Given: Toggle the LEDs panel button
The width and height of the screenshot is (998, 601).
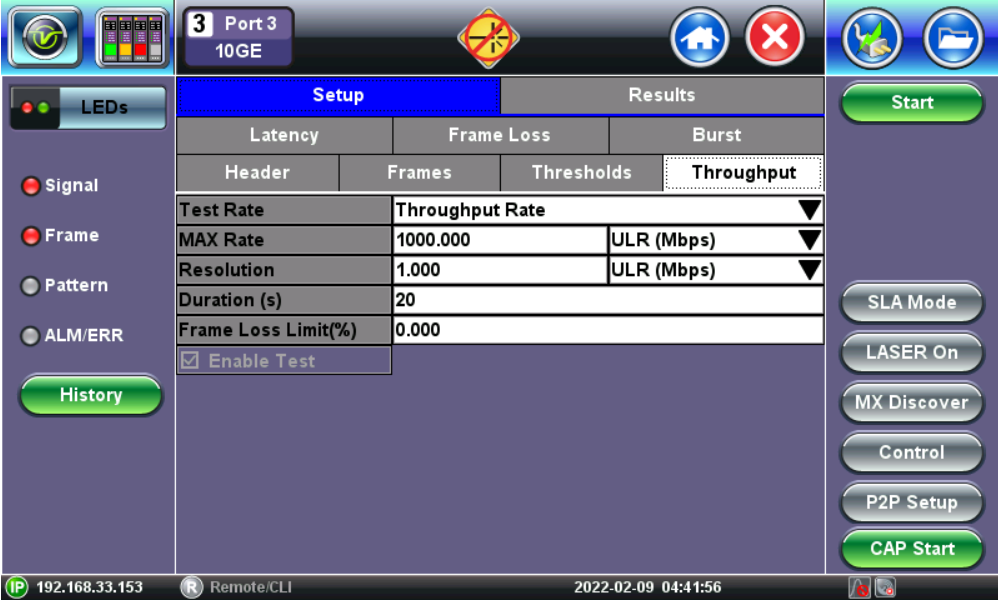Looking at the screenshot, I should 88,107.
